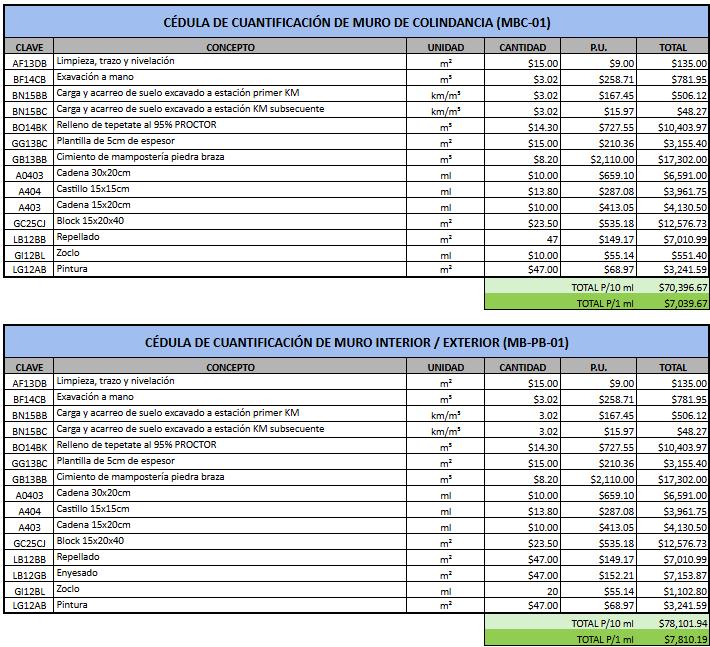
Task: Select GI12BL clave in the MB-PB-01 table
Action: [x=29, y=591]
